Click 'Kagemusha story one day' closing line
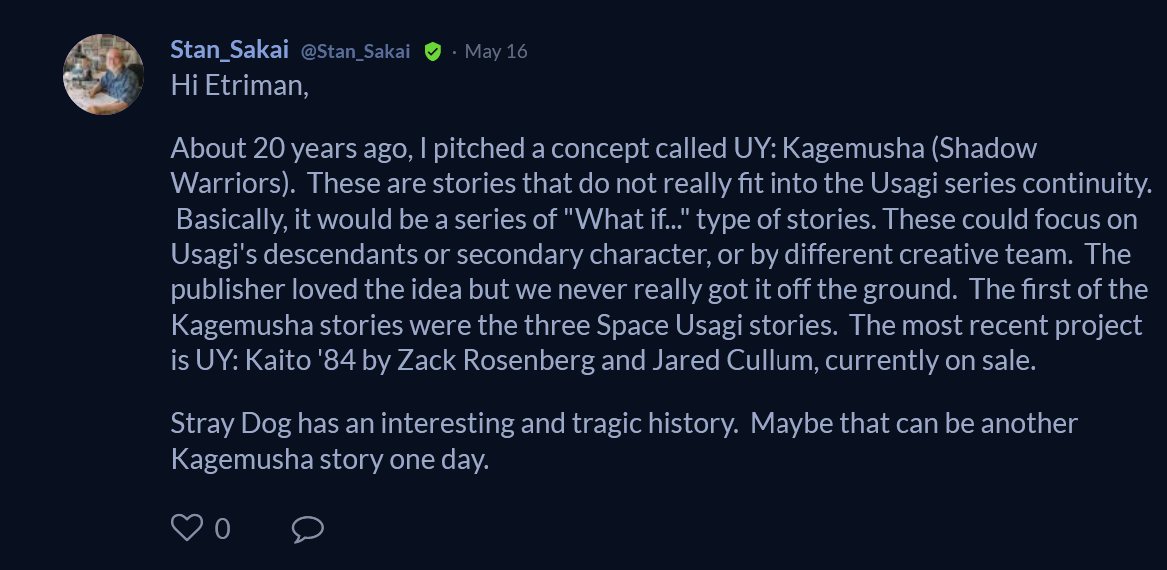Image resolution: width=1167 pixels, height=570 pixels. coord(327,459)
